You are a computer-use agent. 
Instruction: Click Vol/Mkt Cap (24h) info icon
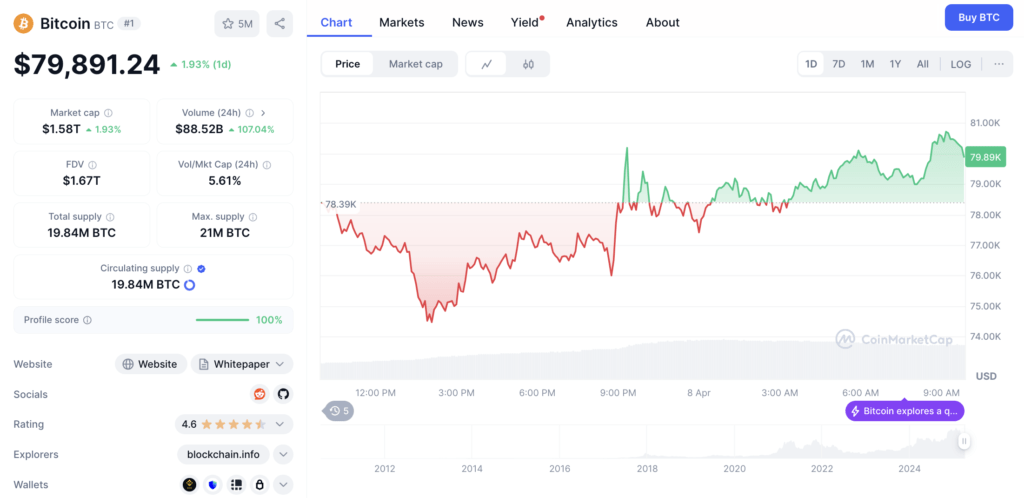coord(267,165)
